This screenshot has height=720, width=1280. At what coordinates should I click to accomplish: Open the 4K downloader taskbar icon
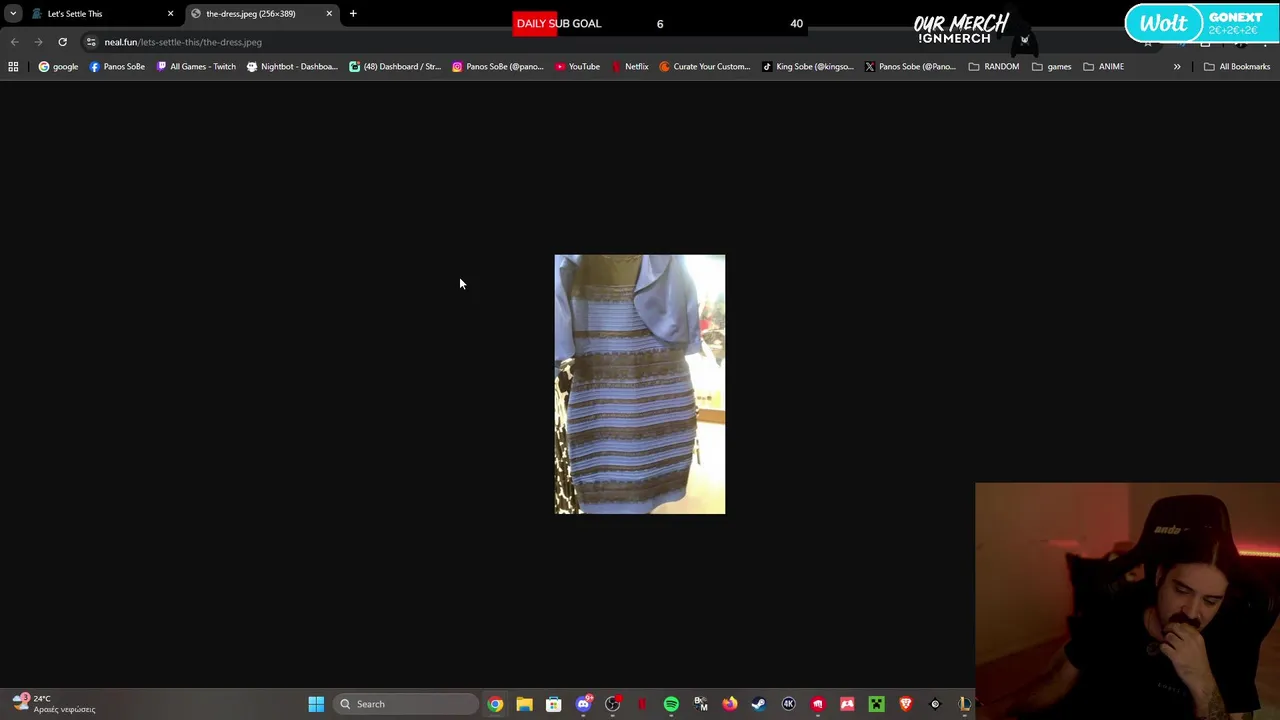788,704
